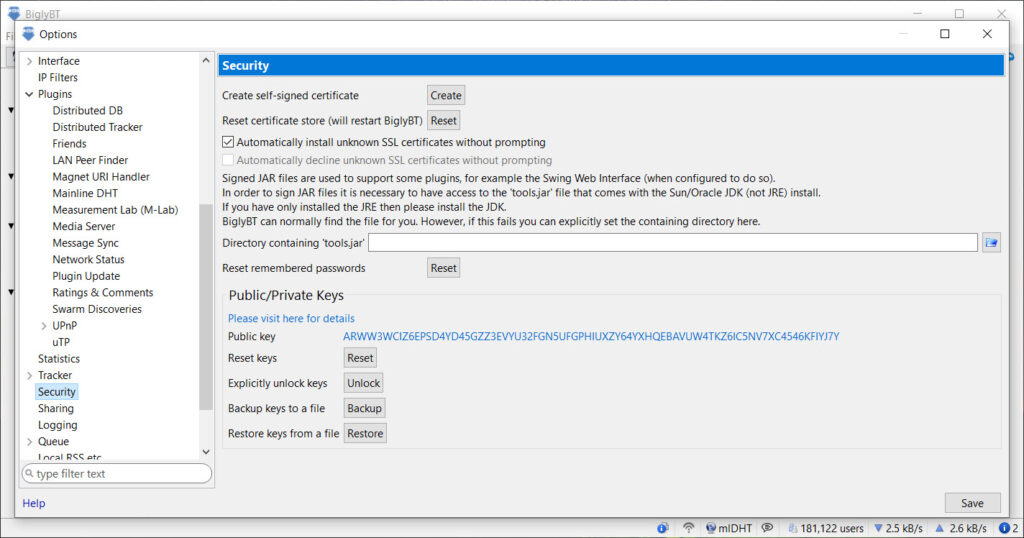This screenshot has width=1024, height=538.
Task: Click Unlock keys button
Action: 363,383
